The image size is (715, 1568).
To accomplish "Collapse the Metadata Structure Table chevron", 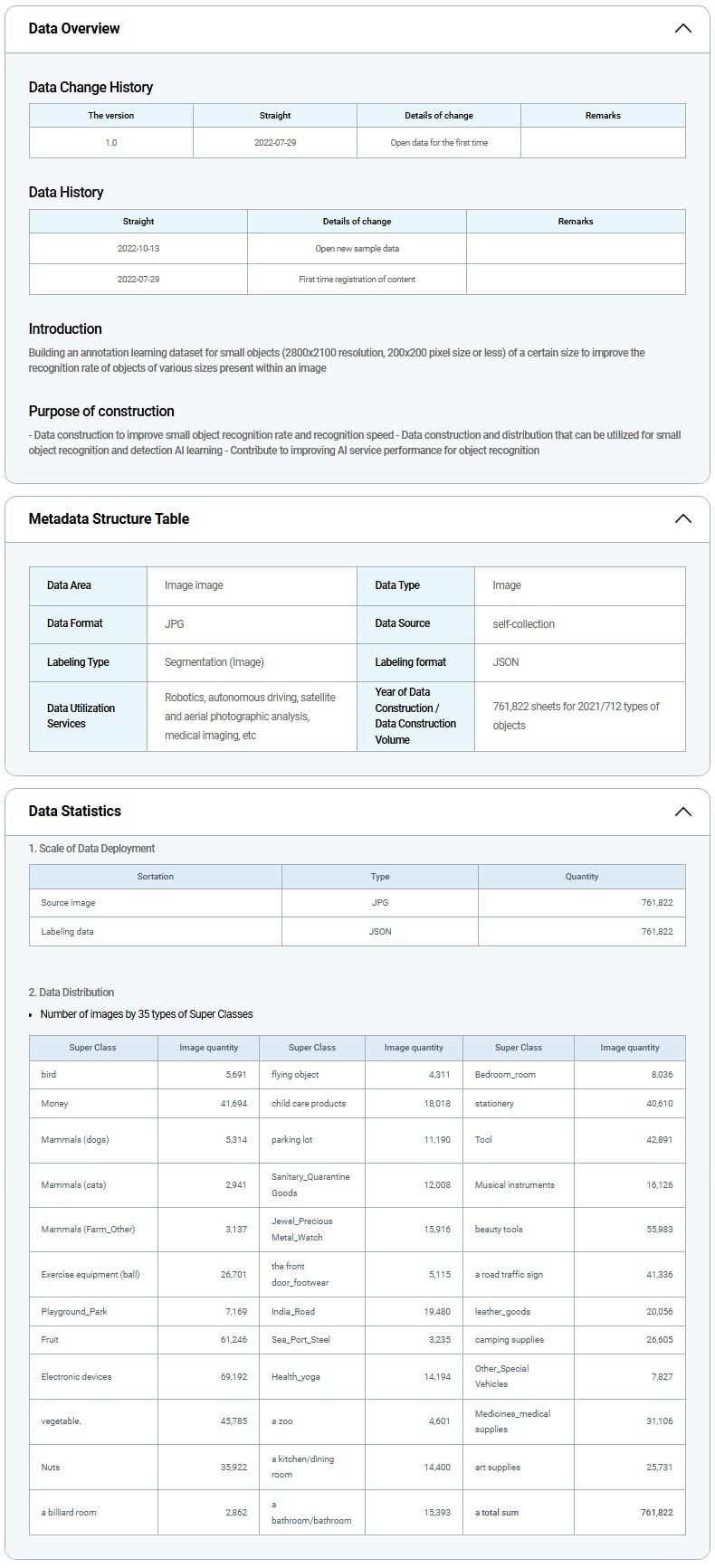I will coord(682,518).
